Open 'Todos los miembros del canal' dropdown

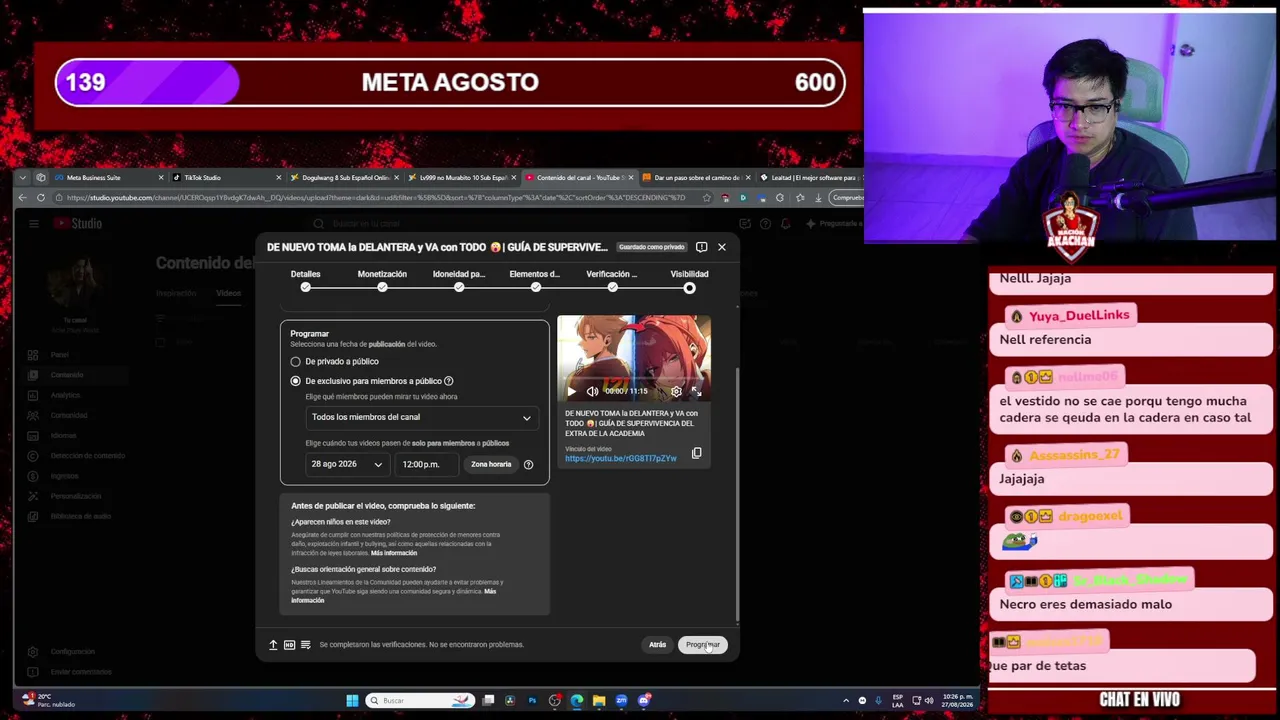[421, 417]
